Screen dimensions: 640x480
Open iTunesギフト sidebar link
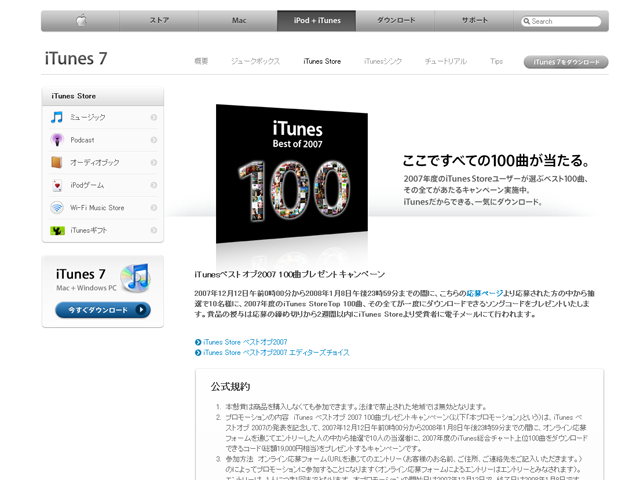coord(89,231)
